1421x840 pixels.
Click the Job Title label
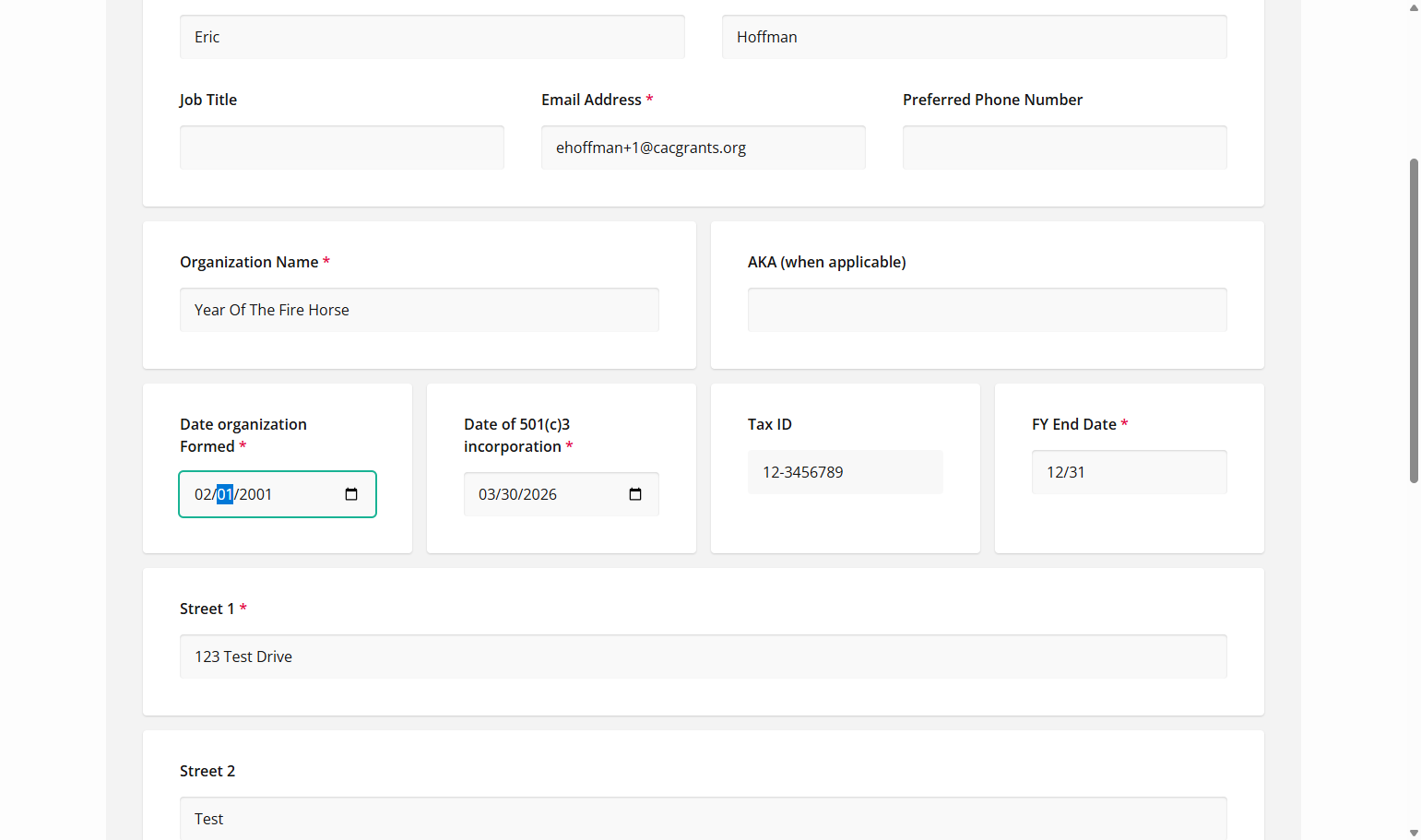click(x=208, y=100)
